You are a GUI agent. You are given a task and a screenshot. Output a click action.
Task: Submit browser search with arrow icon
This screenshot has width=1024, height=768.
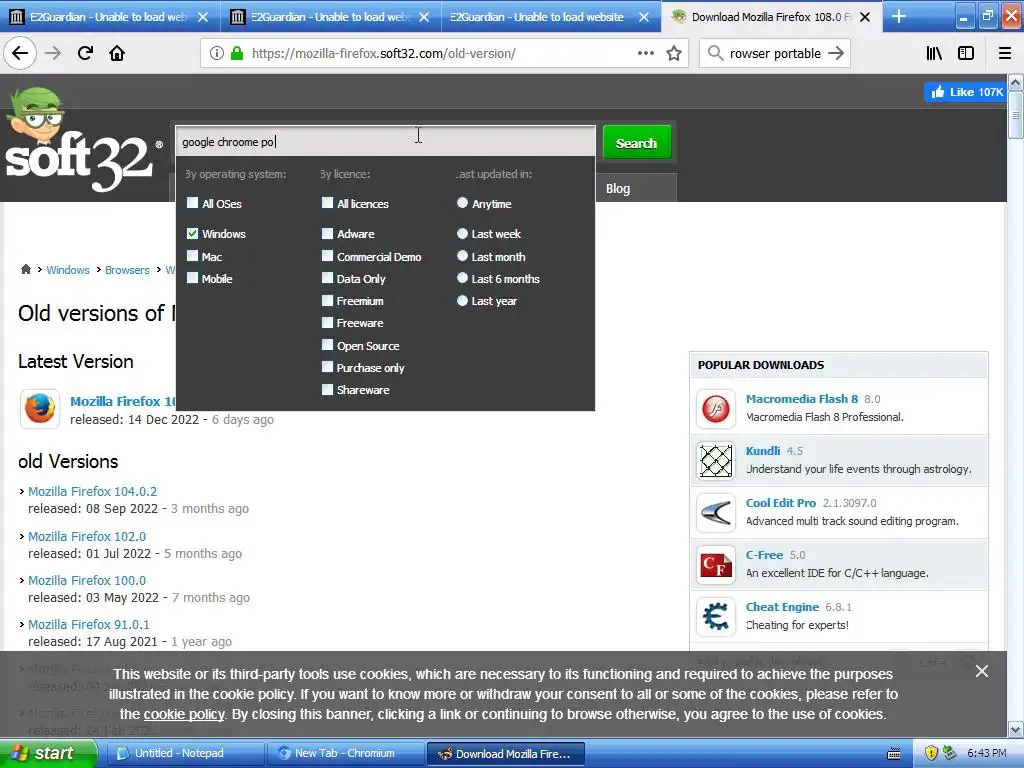point(836,53)
